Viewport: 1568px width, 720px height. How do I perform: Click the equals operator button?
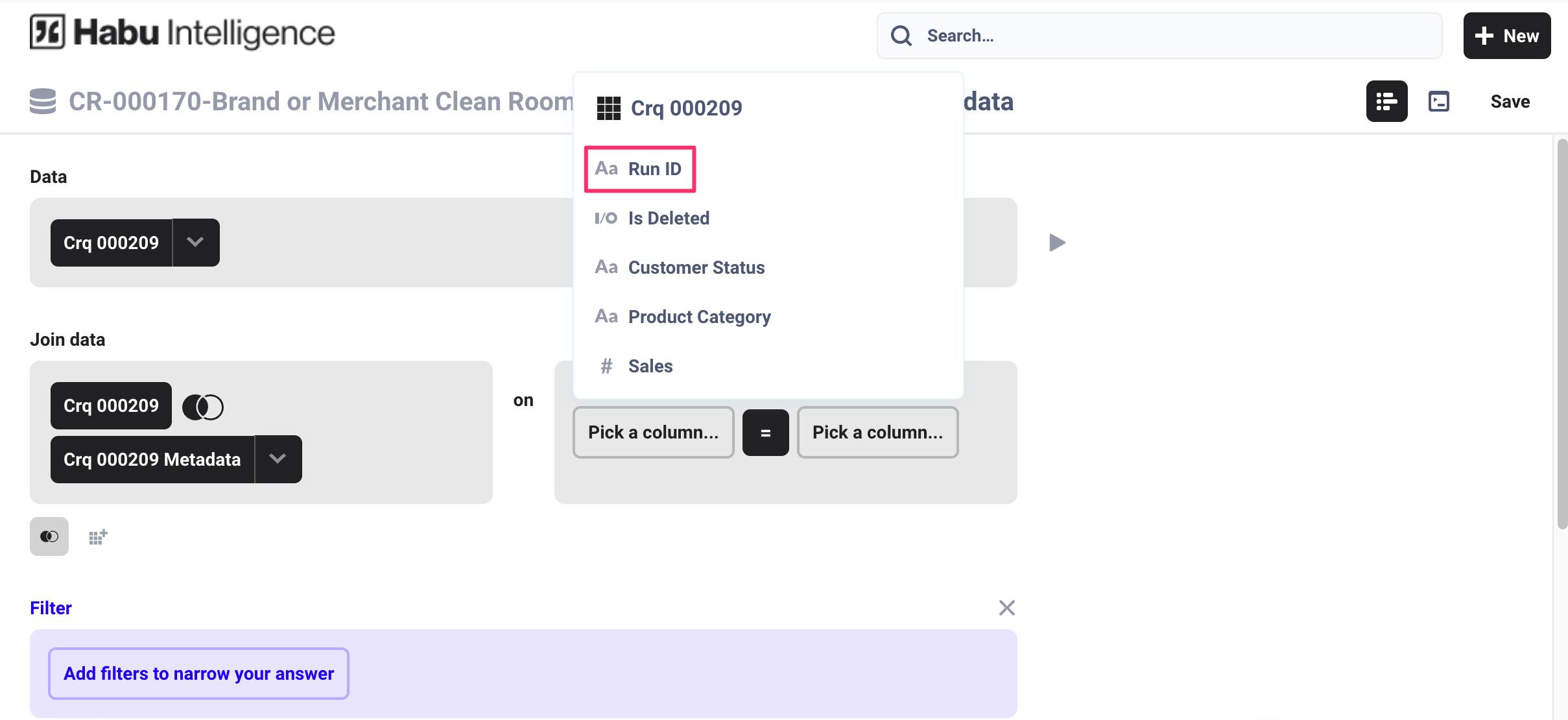pos(765,433)
